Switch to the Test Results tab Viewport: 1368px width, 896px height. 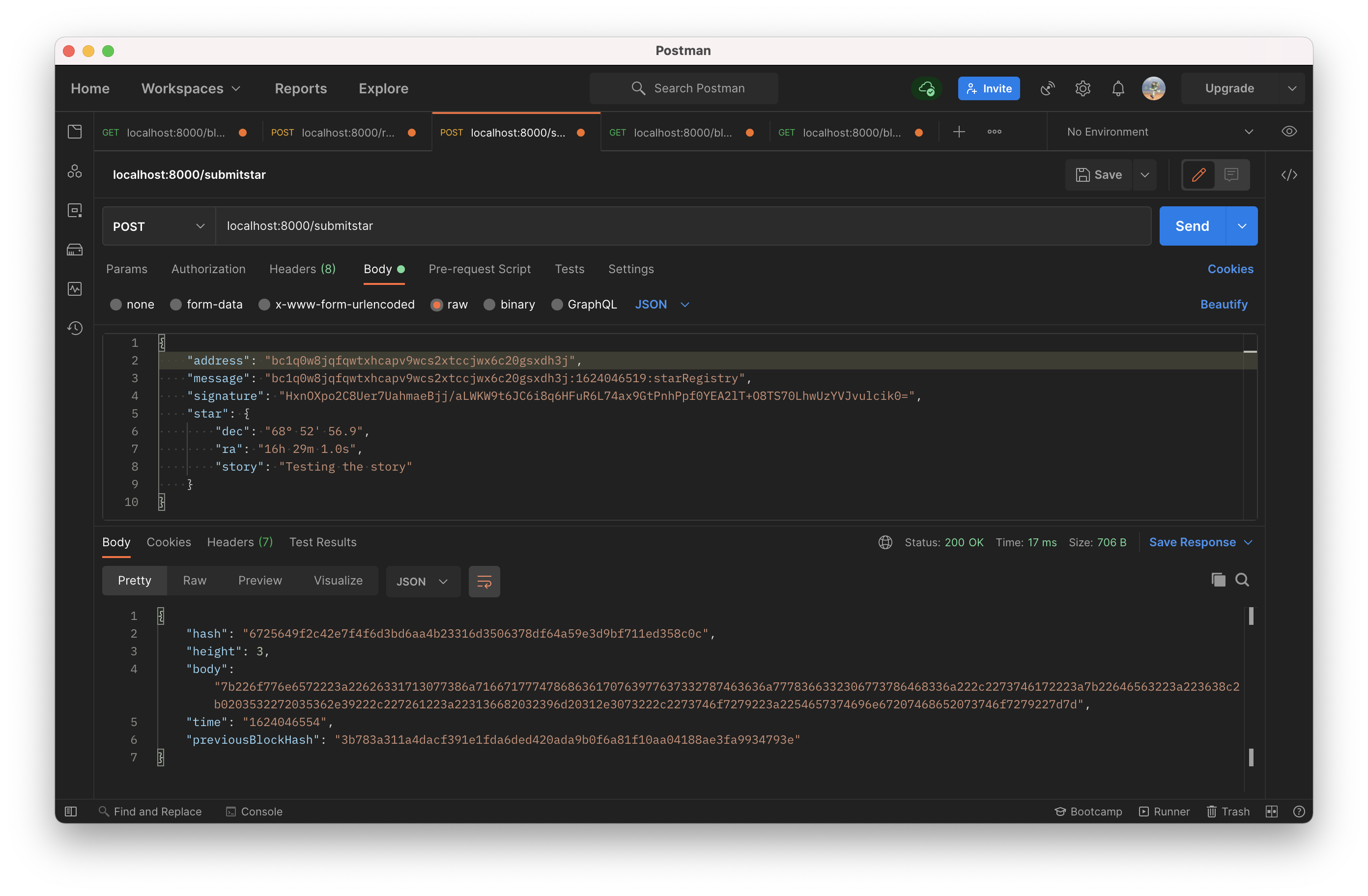pyautogui.click(x=322, y=542)
